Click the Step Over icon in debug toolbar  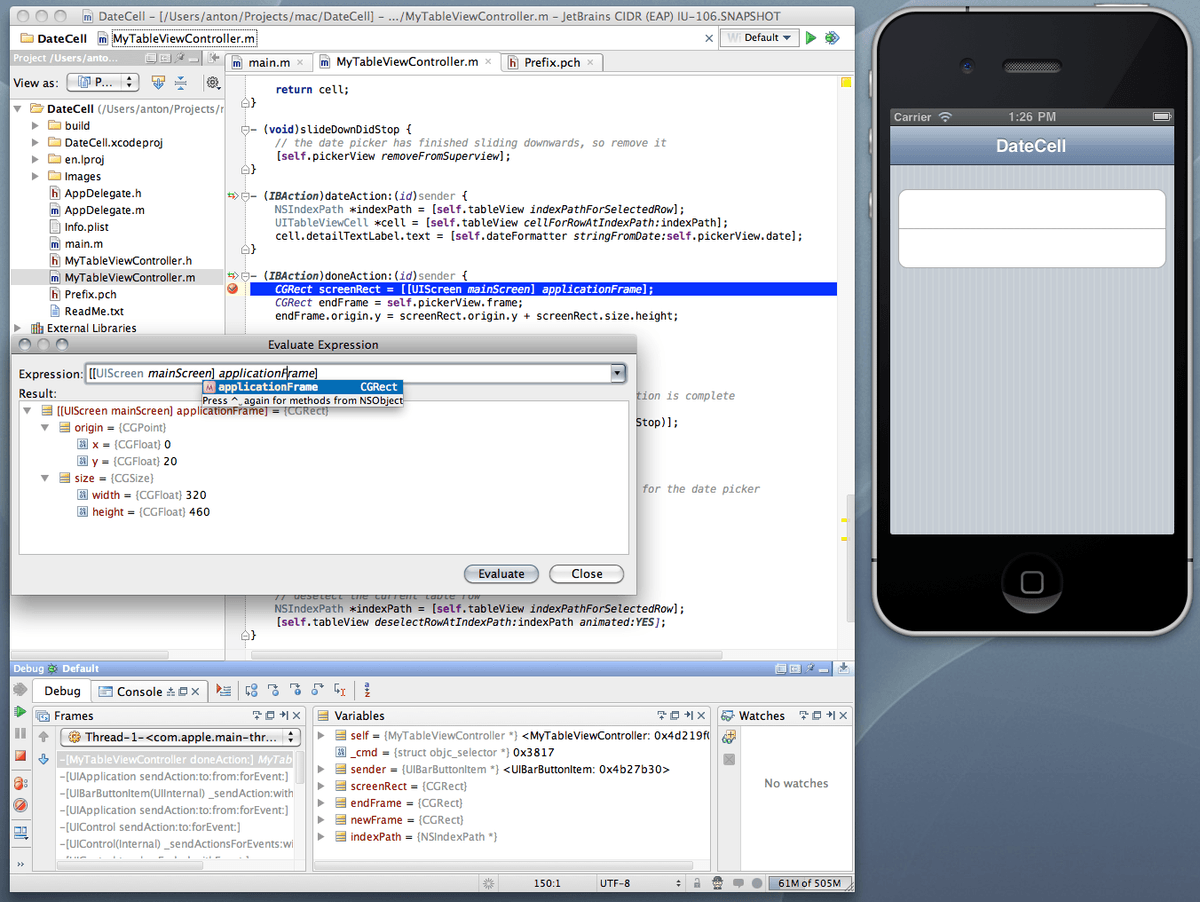252,690
